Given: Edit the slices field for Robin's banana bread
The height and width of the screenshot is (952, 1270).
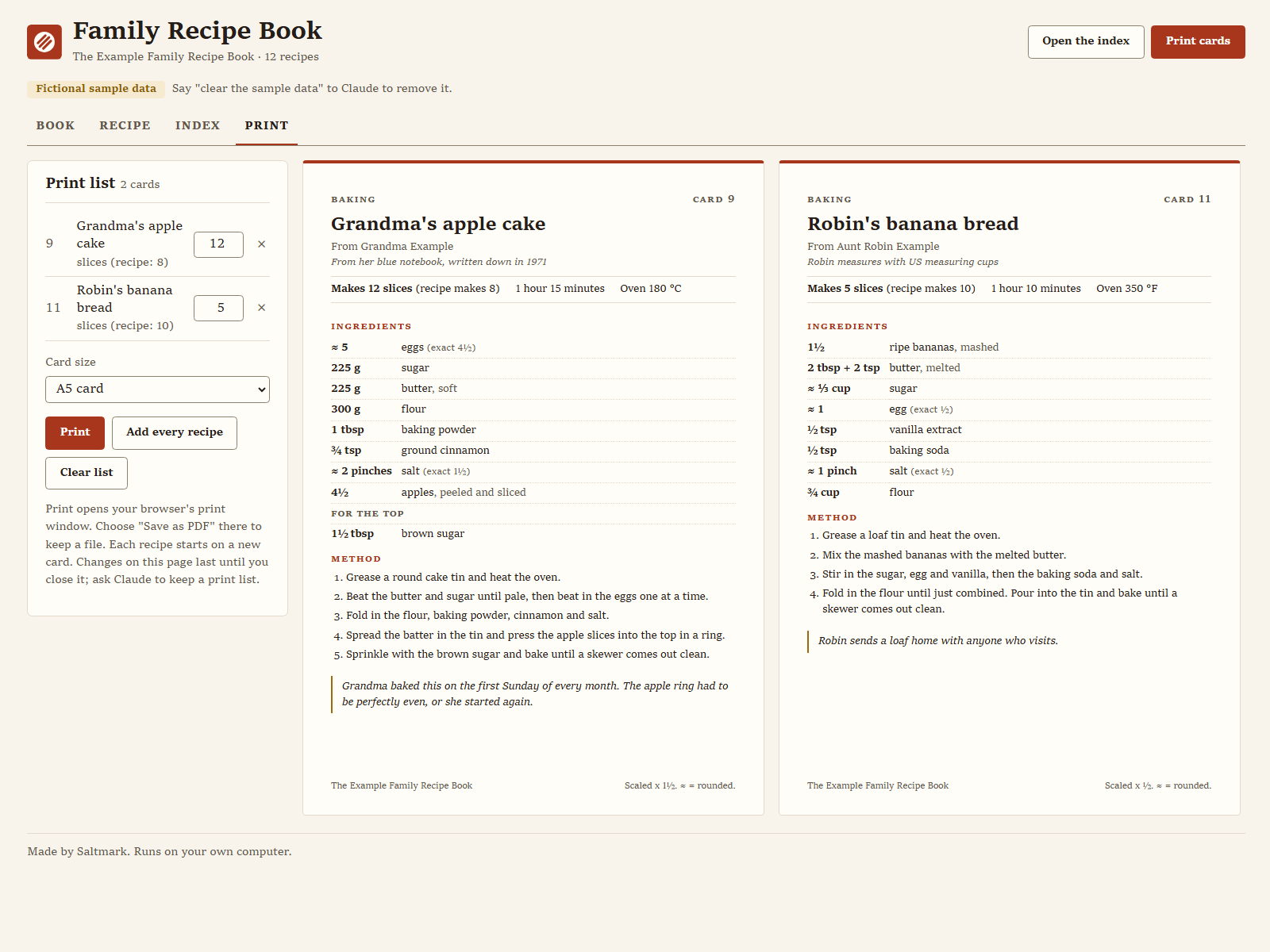Looking at the screenshot, I should click(x=218, y=308).
